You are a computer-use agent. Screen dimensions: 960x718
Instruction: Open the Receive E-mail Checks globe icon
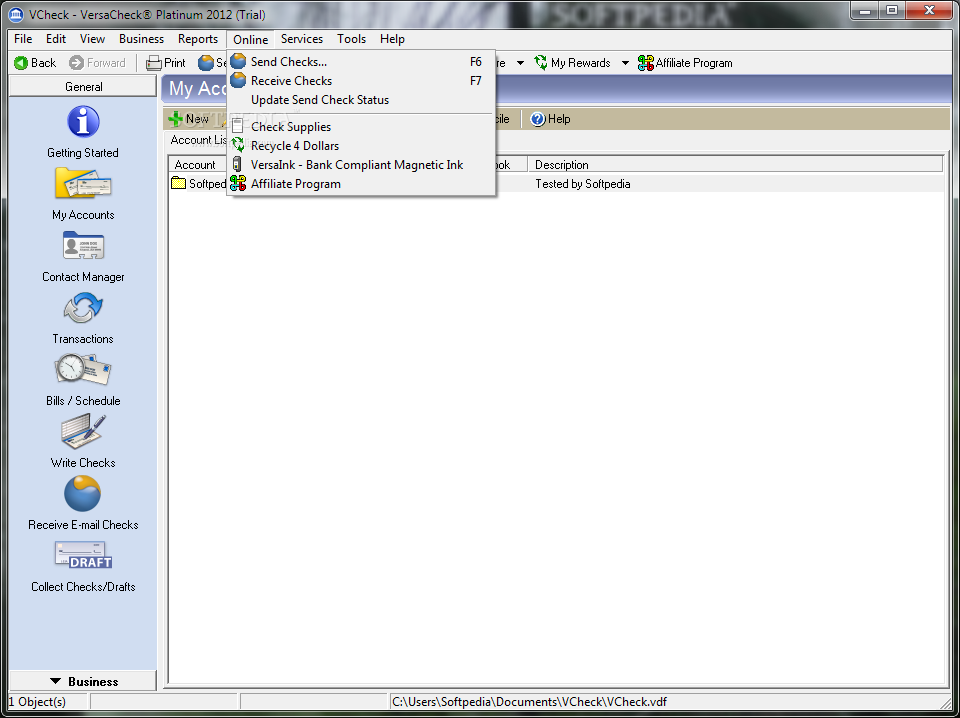click(83, 494)
